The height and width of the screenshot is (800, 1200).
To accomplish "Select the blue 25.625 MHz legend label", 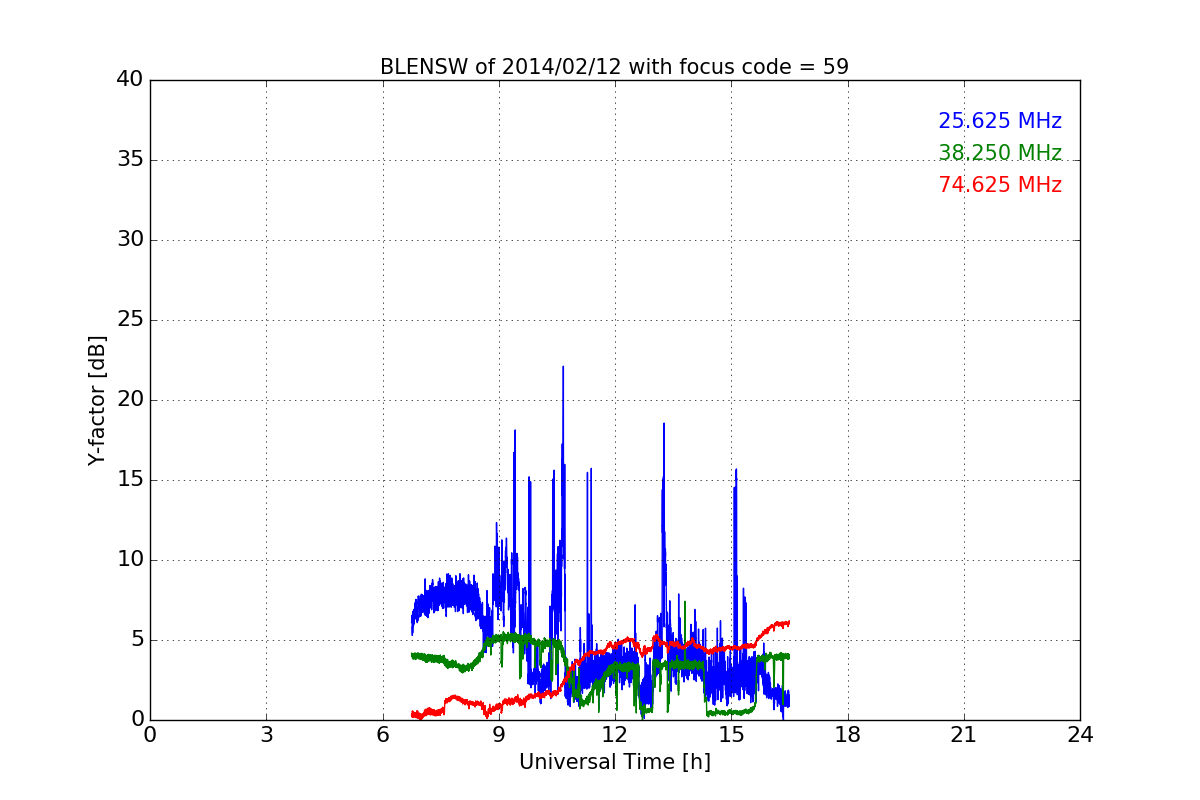I will tap(1000, 121).
